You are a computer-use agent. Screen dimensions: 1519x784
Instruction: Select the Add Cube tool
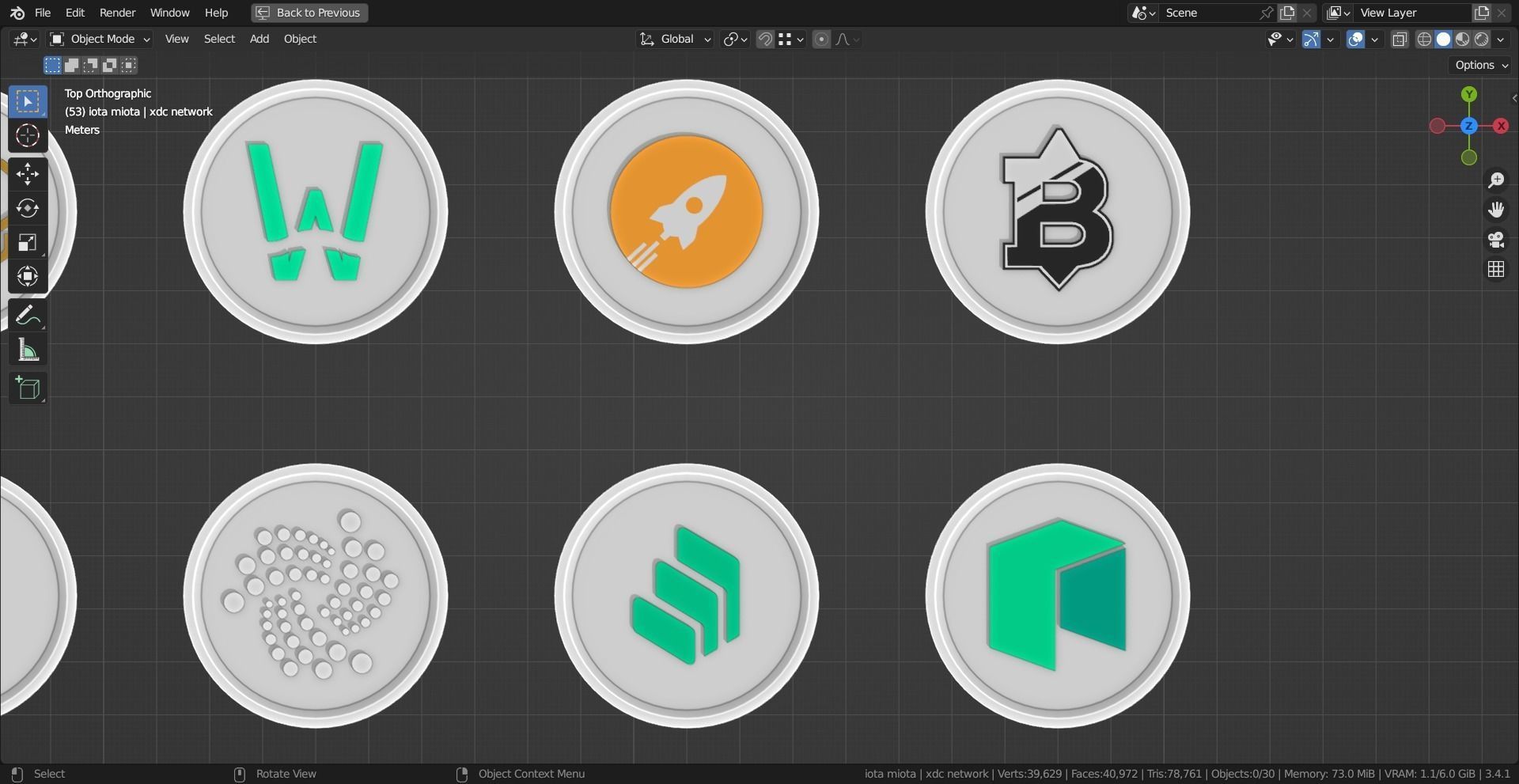tap(28, 388)
